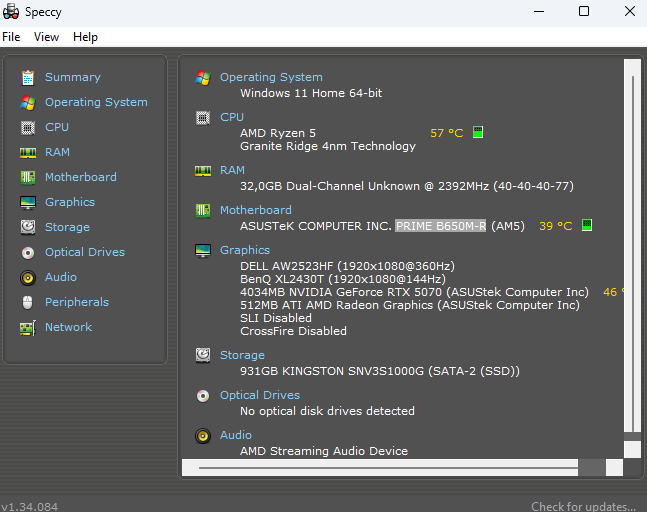Open the Help menu
Viewport: 647px width, 512px height.
pos(85,37)
